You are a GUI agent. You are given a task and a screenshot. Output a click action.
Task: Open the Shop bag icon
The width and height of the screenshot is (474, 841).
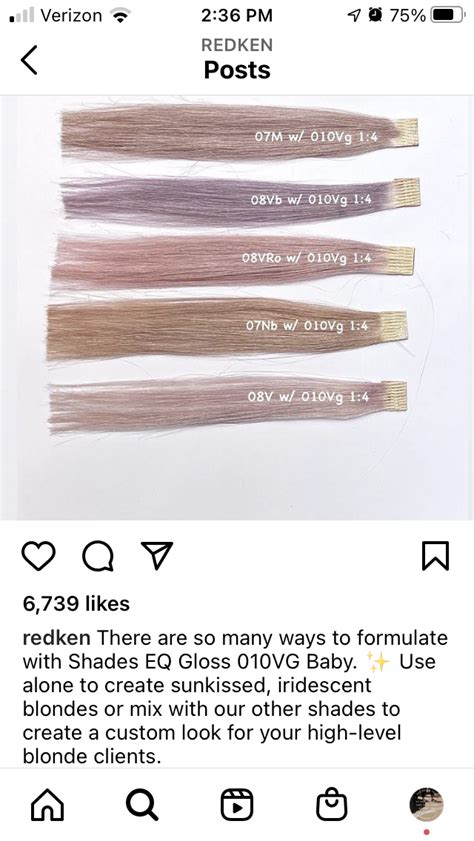[x=331, y=805]
